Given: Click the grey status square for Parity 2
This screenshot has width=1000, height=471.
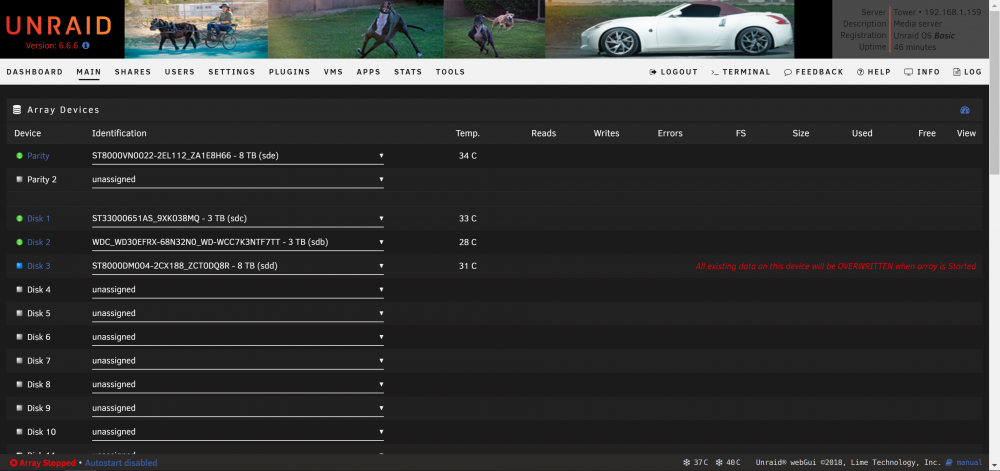Looking at the screenshot, I should tap(19, 179).
